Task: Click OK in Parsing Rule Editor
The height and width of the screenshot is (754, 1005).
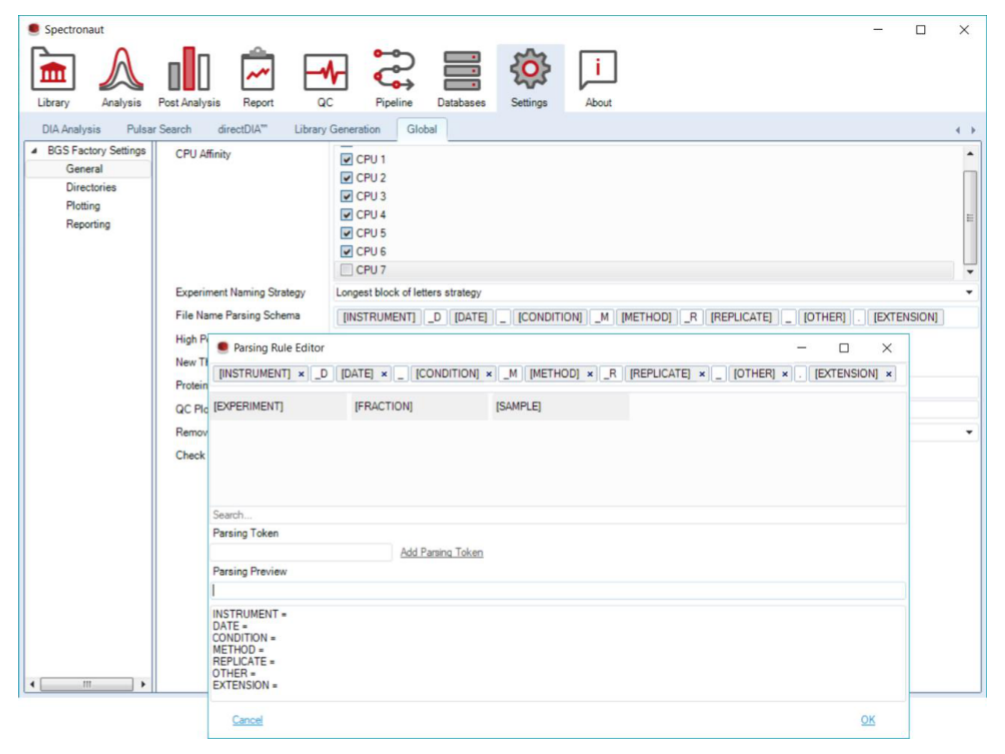Action: (868, 720)
